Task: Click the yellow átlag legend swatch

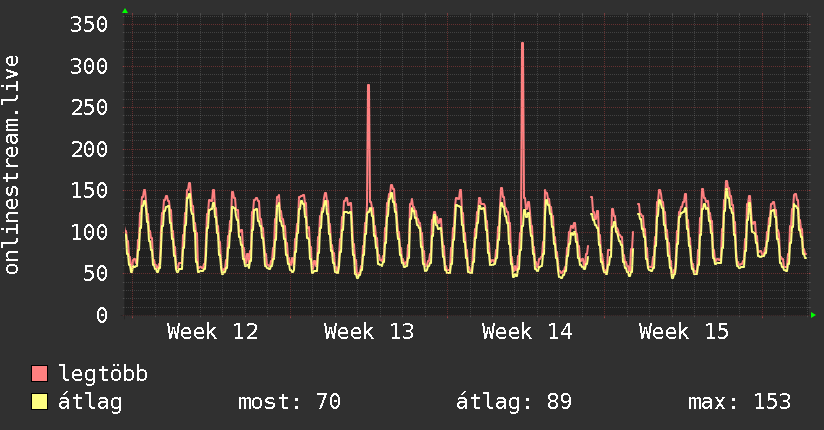Action: point(39,402)
